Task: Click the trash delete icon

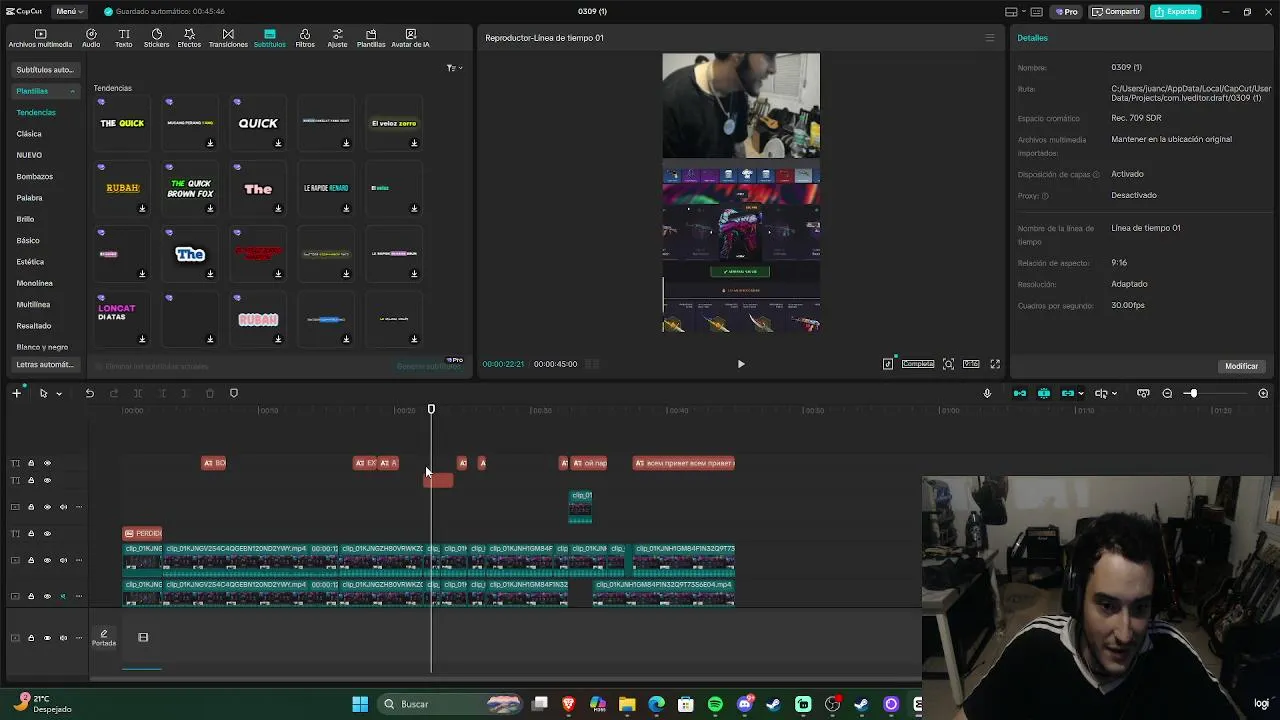Action: tap(209, 393)
